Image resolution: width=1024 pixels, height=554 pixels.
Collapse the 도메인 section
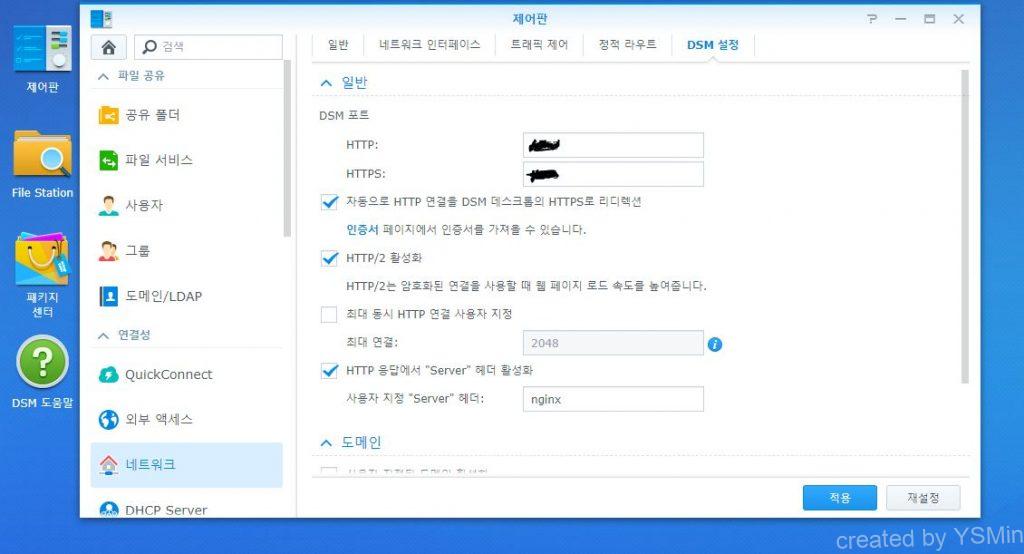click(x=326, y=442)
